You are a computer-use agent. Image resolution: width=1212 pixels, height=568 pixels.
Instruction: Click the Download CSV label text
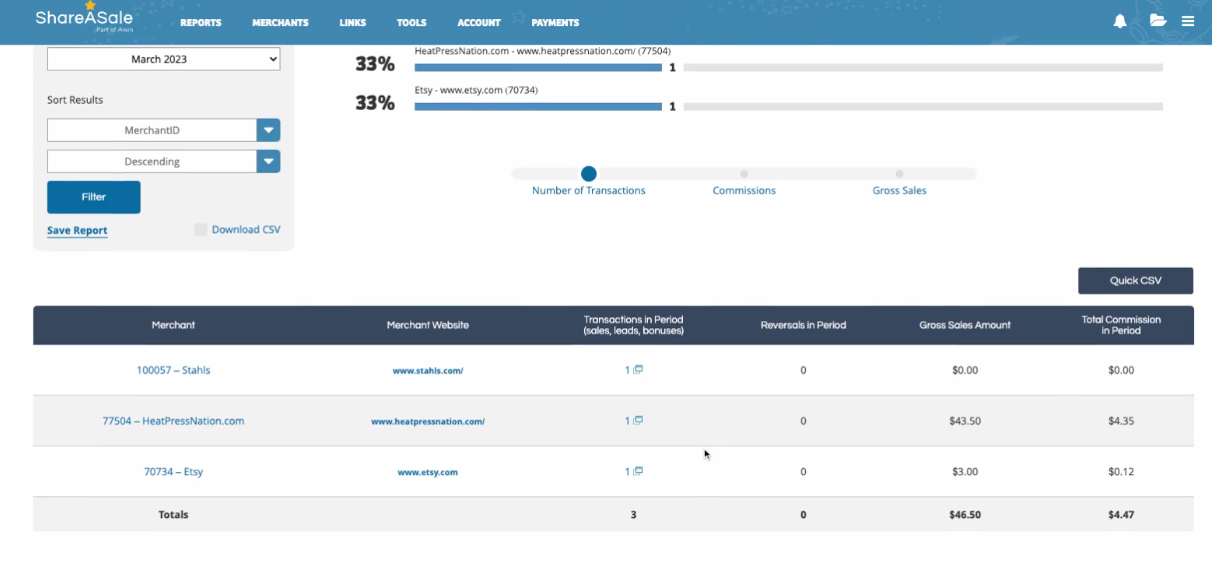coord(246,230)
